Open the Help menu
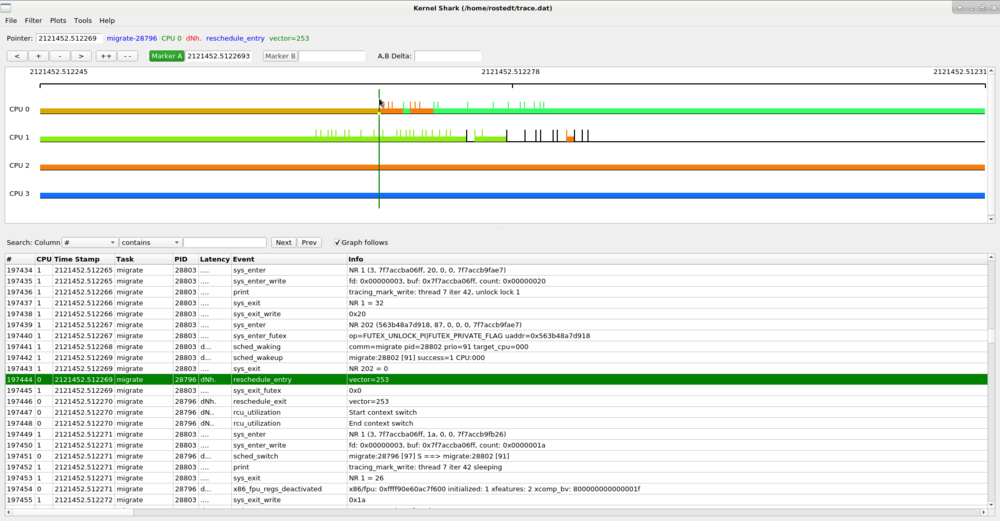The image size is (1000, 521). tap(107, 20)
